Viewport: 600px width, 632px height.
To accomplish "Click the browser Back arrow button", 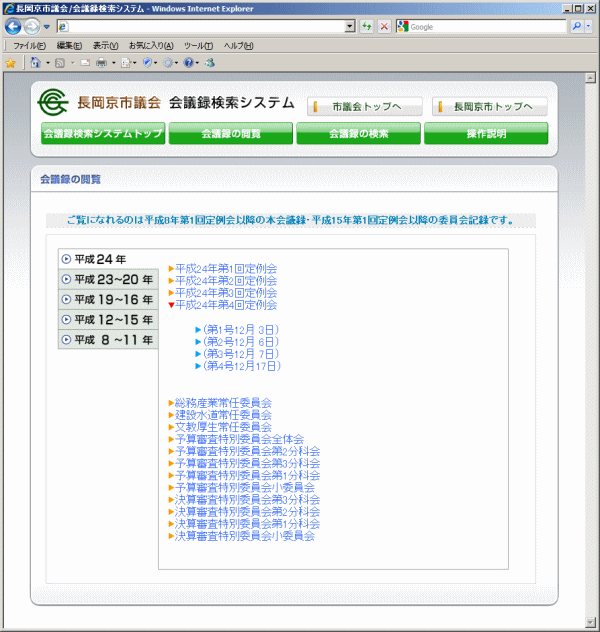I will pos(13,27).
